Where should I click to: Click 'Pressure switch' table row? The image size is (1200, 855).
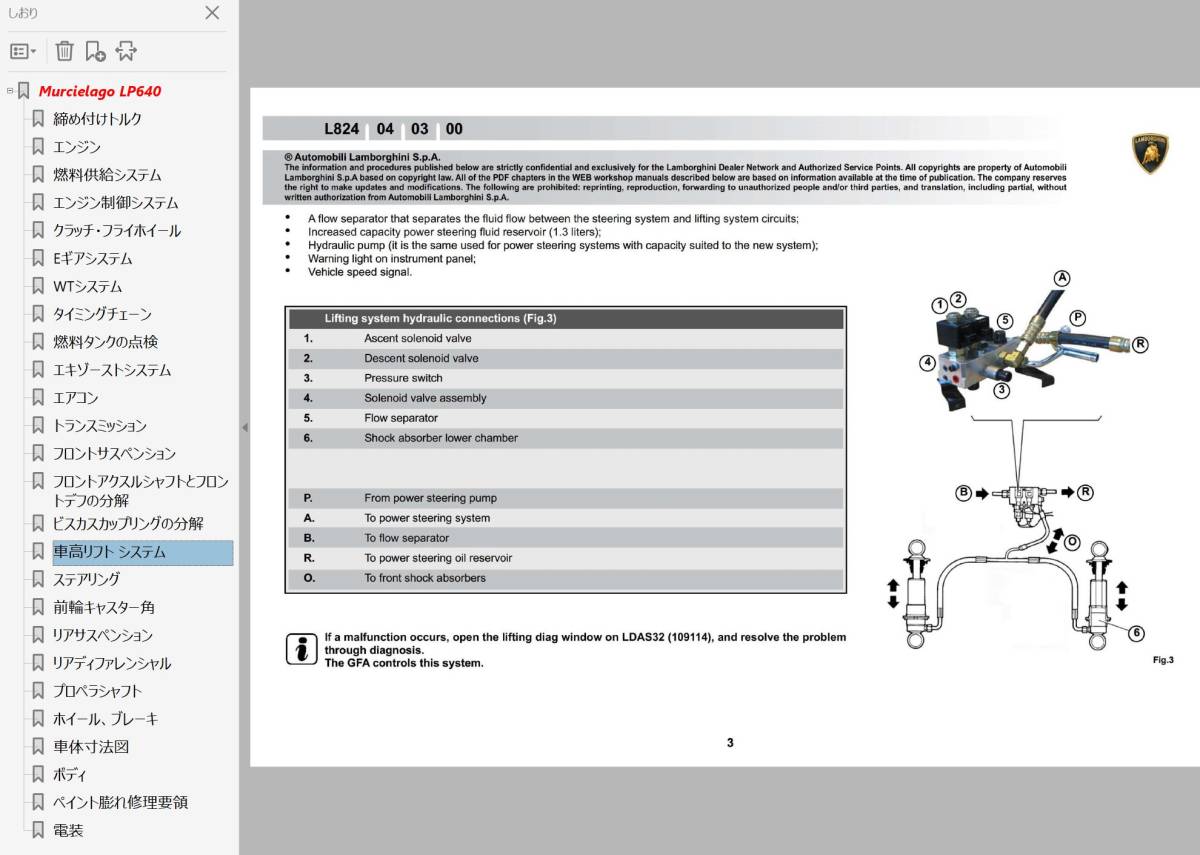pyautogui.click(x=566, y=379)
